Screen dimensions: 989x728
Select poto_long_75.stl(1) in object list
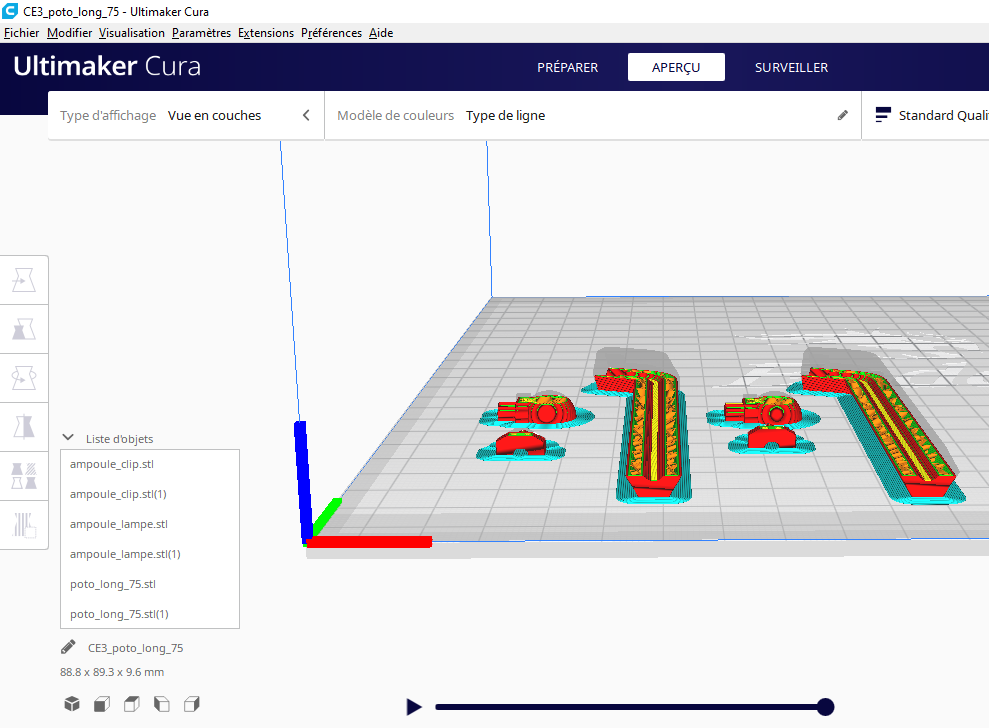pyautogui.click(x=150, y=614)
